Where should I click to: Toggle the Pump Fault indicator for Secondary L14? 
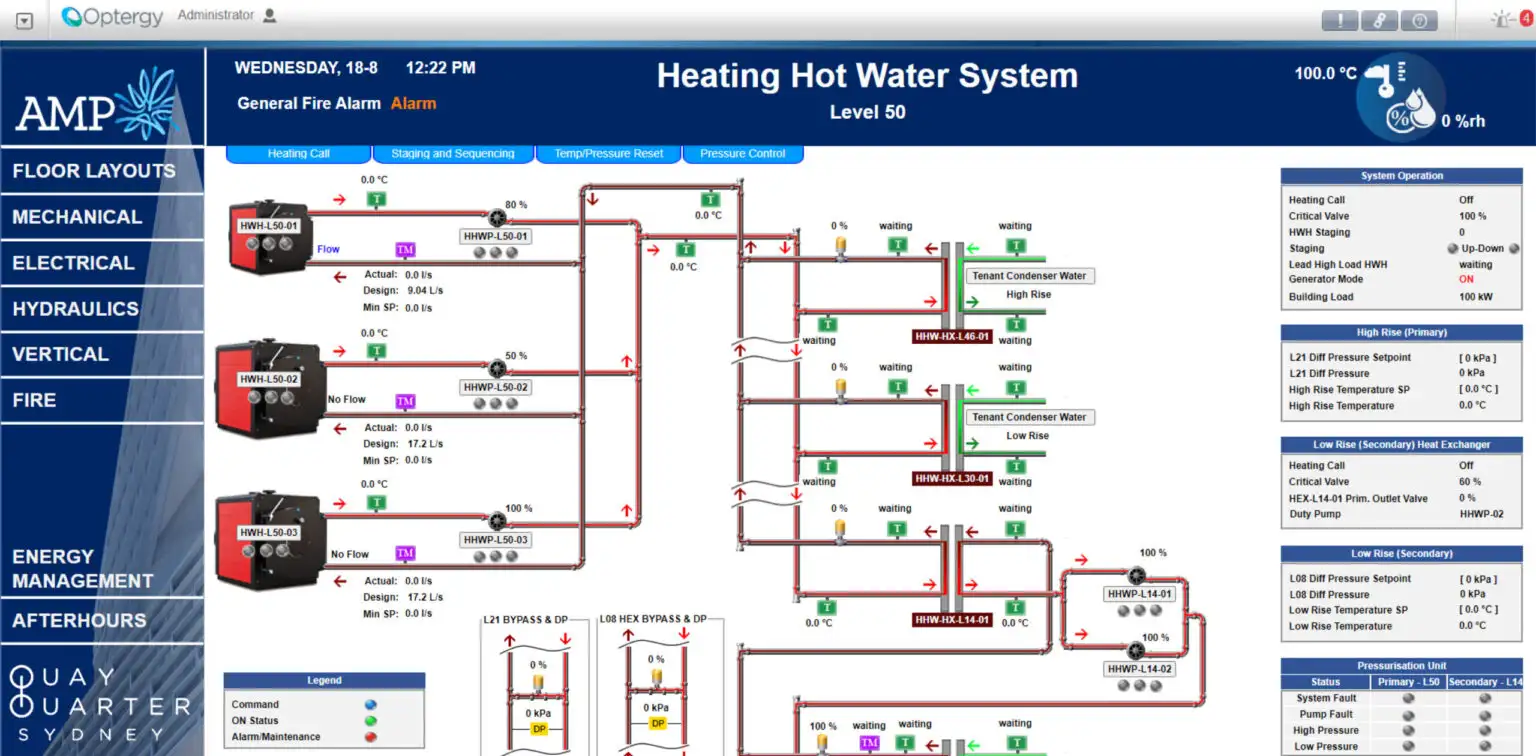coord(1484,715)
